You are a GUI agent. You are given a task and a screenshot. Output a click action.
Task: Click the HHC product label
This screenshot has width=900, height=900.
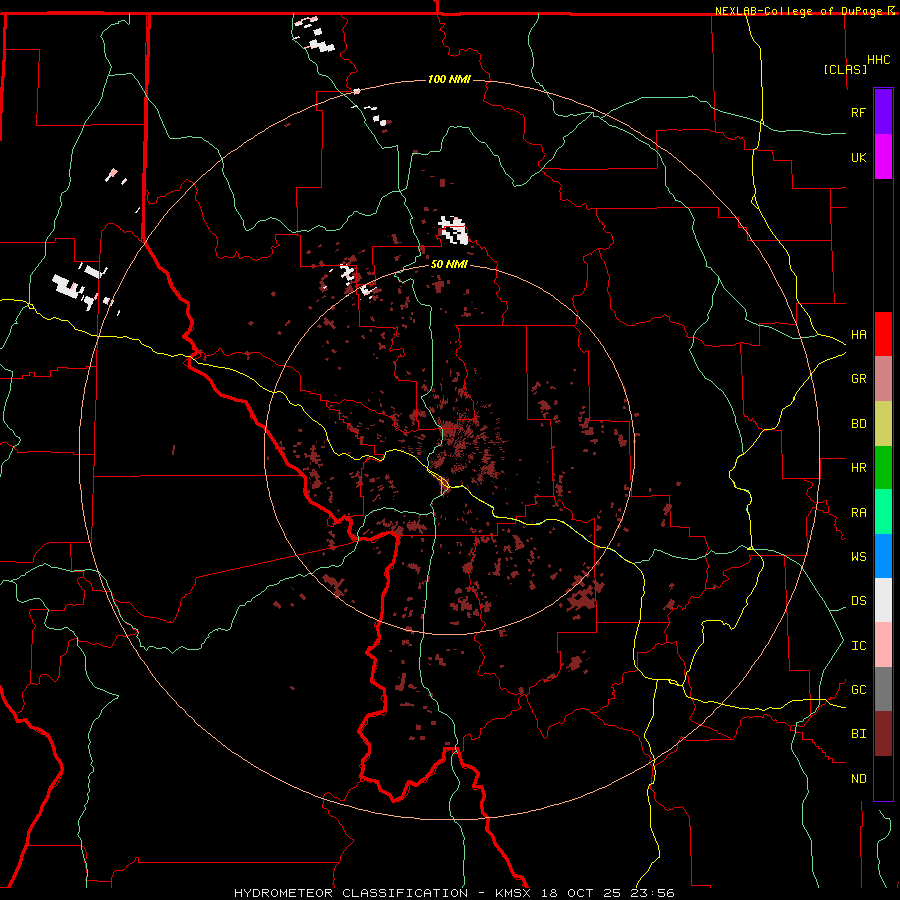879,60
